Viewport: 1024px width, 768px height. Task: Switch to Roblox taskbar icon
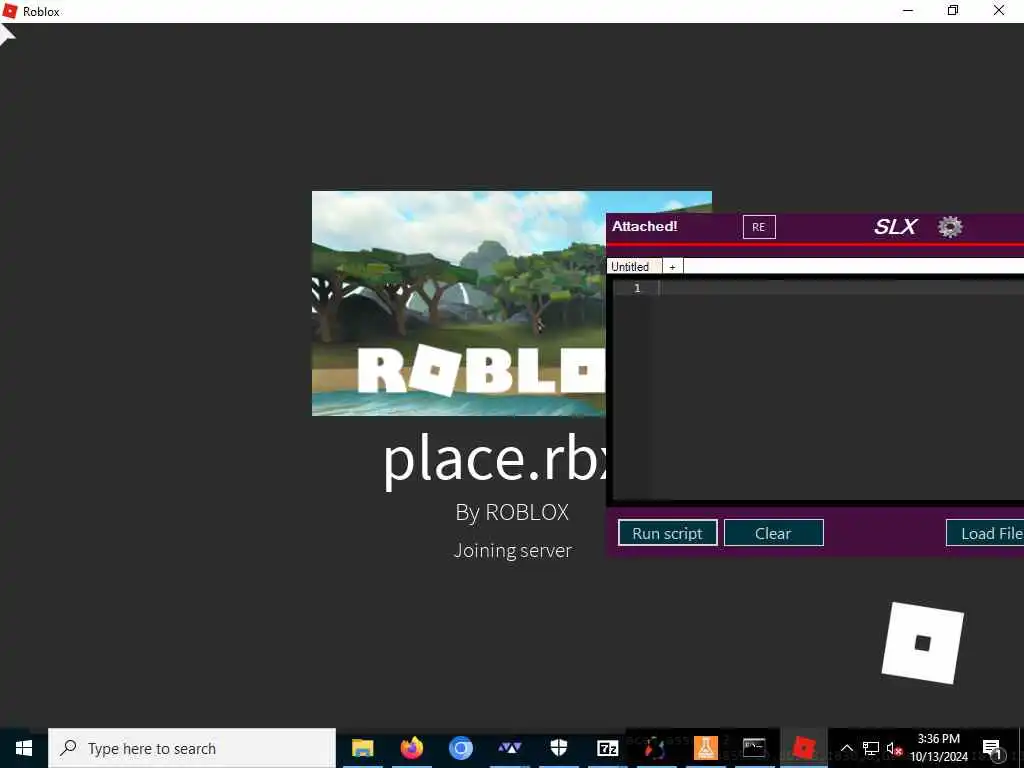(803, 748)
